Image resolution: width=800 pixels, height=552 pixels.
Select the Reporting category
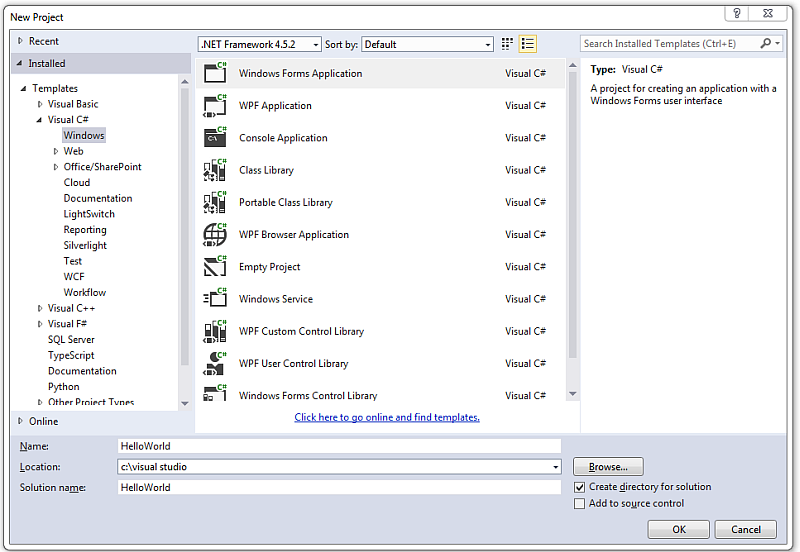[85, 230]
